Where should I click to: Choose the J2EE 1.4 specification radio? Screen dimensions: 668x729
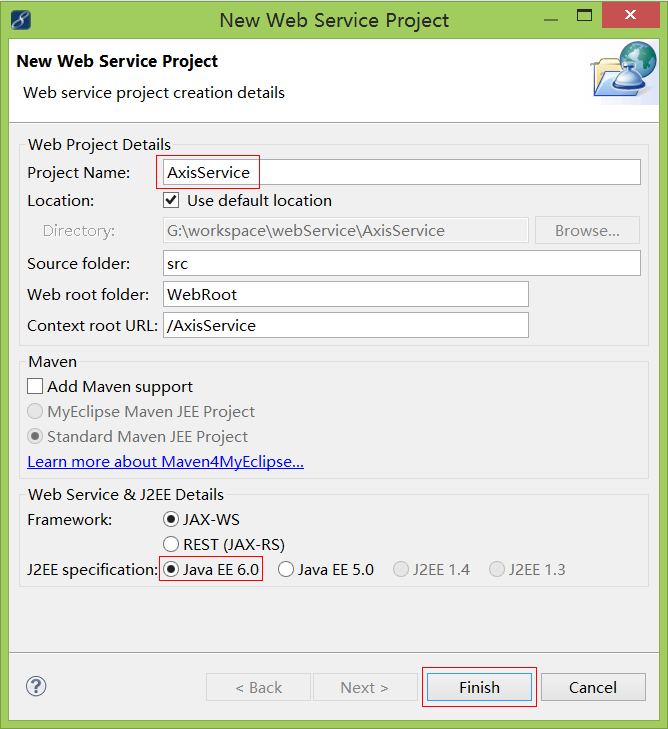pos(401,570)
